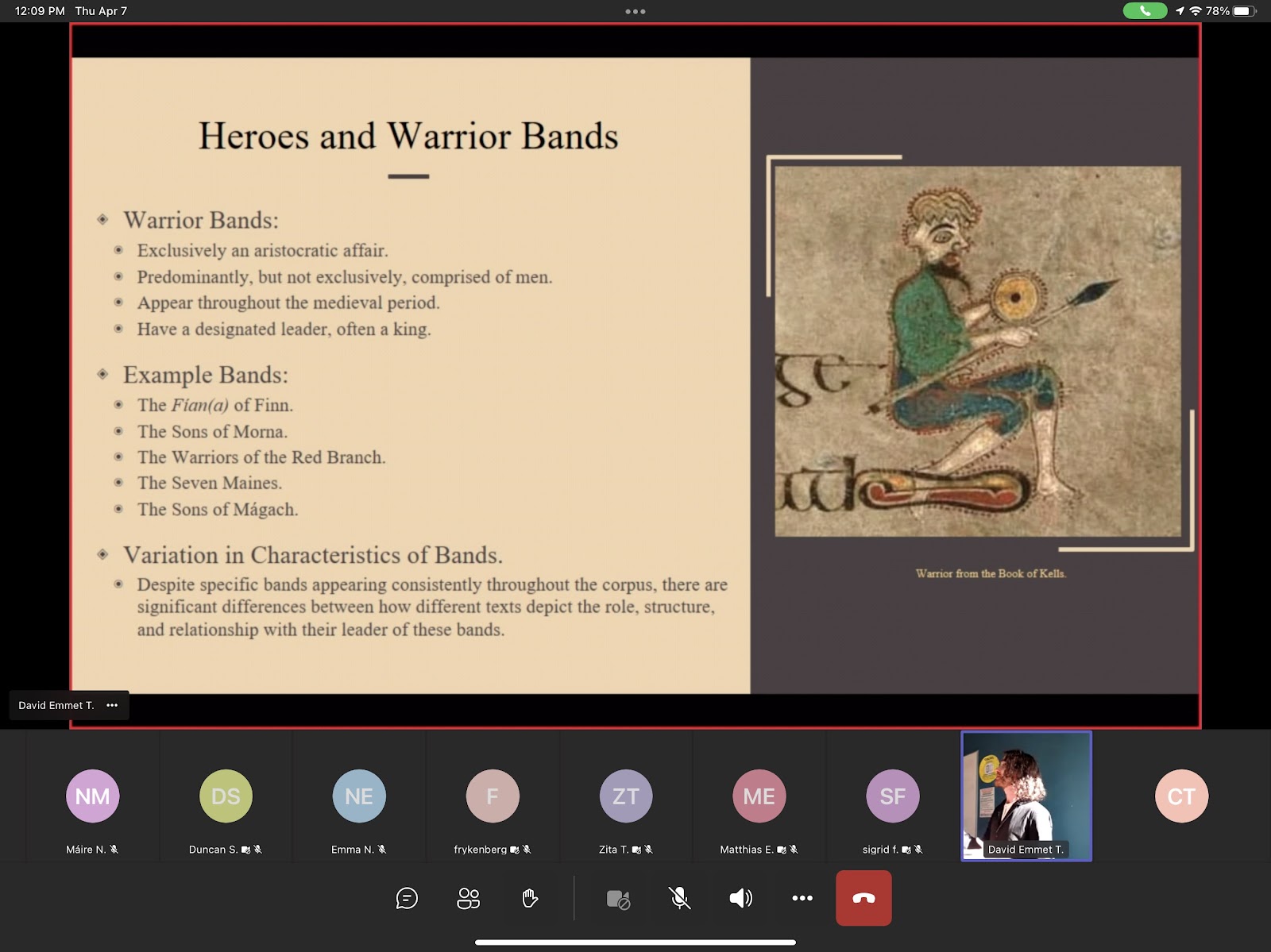The height and width of the screenshot is (952, 1271).
Task: Select the CT participant avatar
Action: pyautogui.click(x=1181, y=796)
